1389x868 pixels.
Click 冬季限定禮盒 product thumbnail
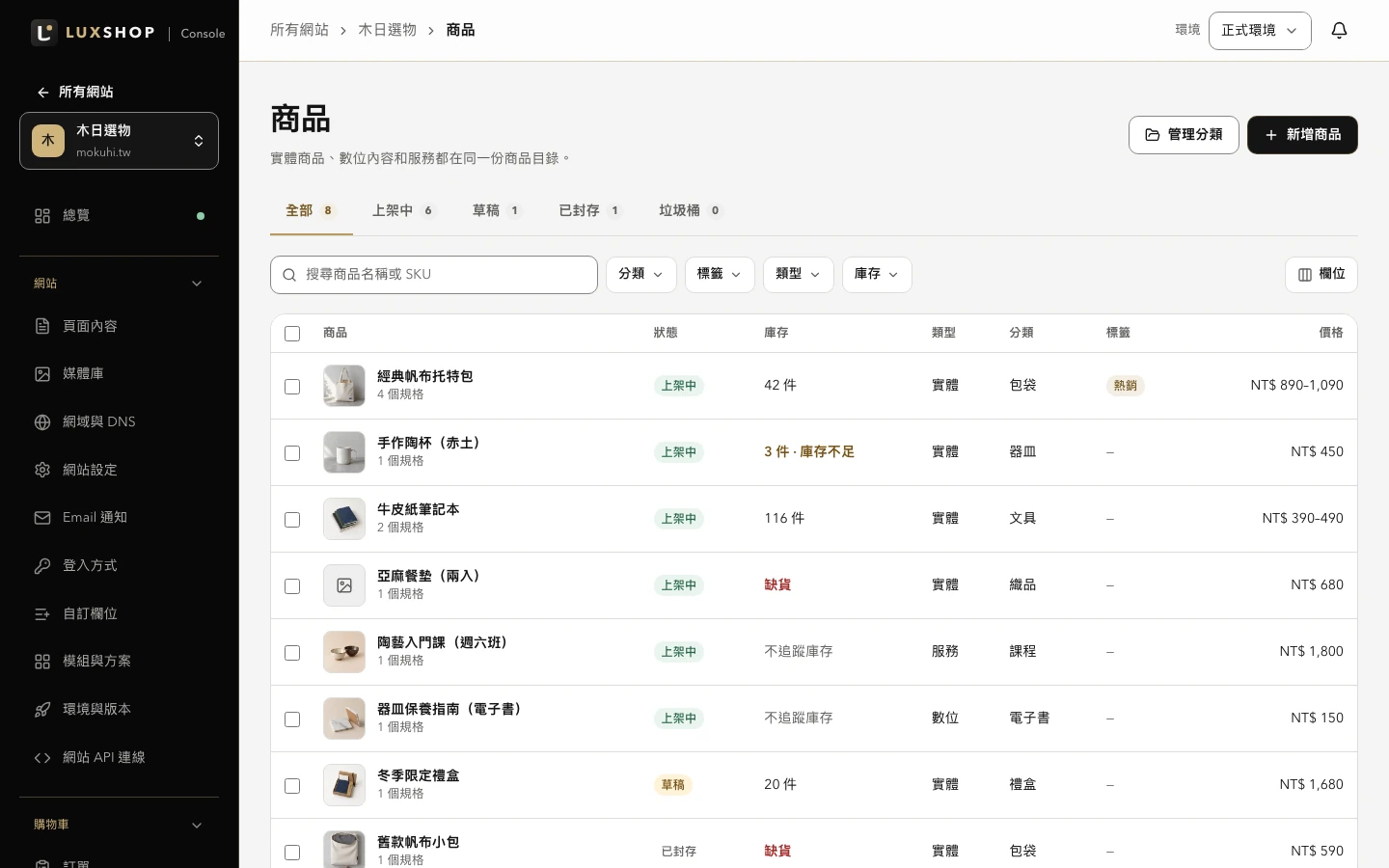point(344,785)
